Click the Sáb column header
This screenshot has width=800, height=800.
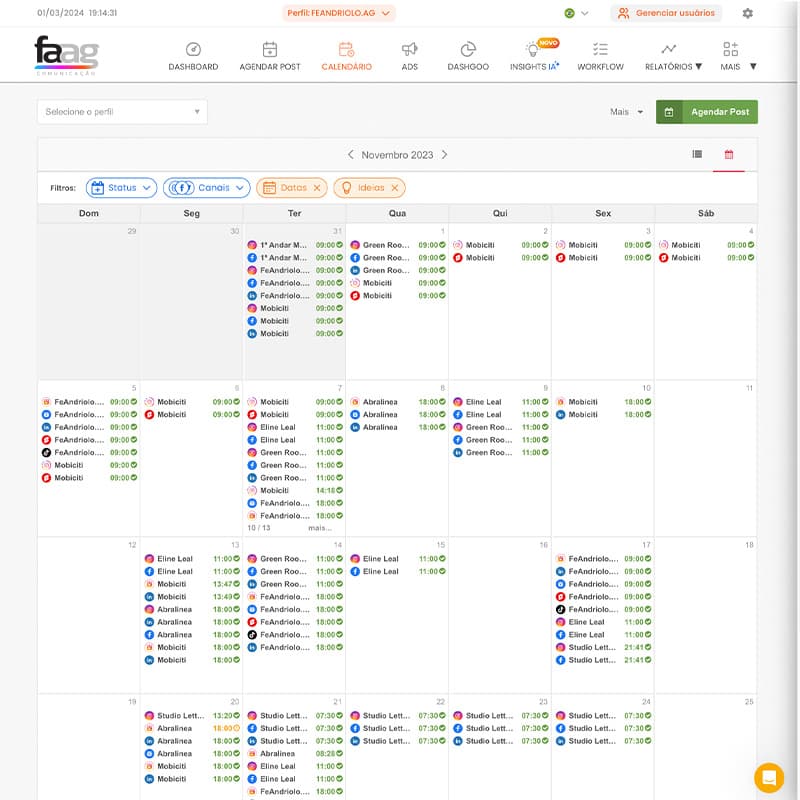click(706, 213)
